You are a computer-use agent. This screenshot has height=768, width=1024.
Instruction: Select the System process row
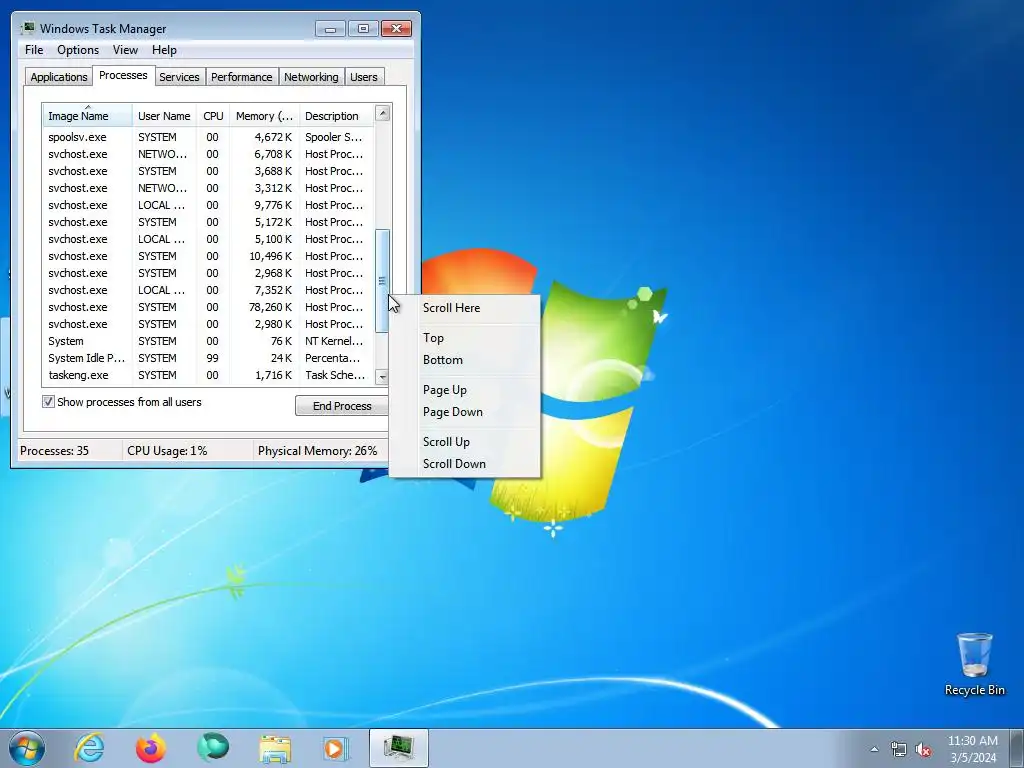pyautogui.click(x=208, y=341)
